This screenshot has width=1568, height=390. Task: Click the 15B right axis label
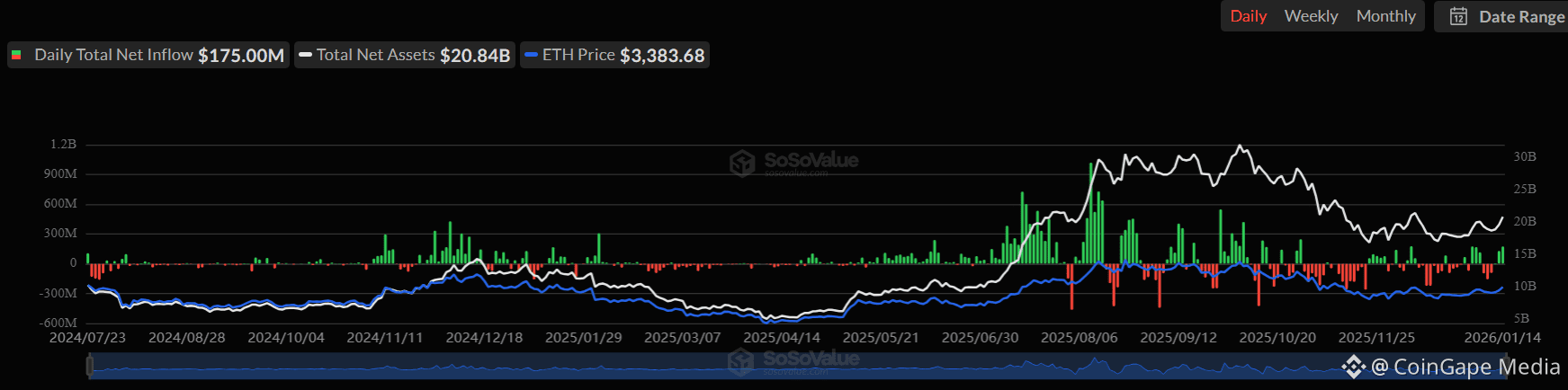coord(1525,253)
